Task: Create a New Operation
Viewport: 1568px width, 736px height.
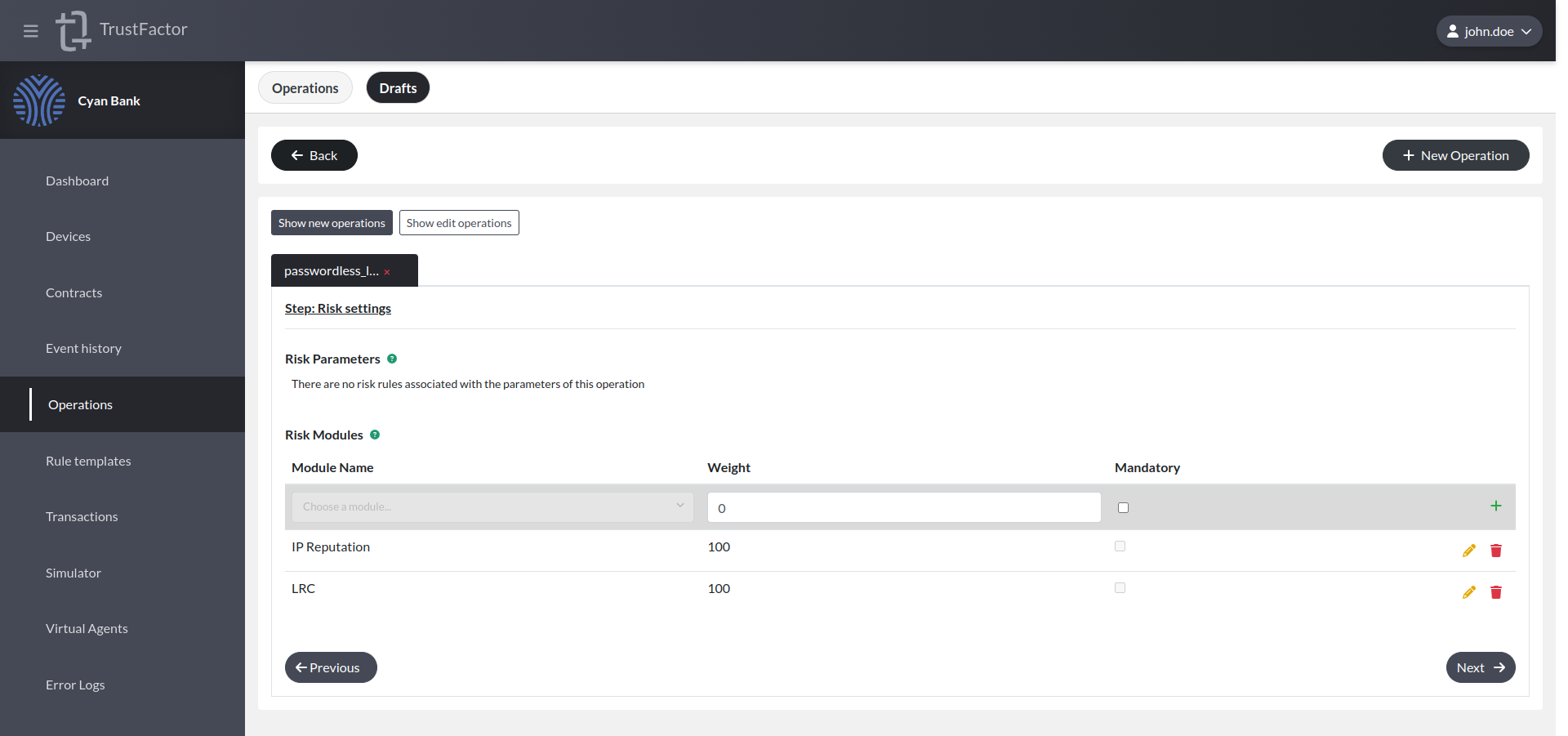Action: click(1455, 155)
